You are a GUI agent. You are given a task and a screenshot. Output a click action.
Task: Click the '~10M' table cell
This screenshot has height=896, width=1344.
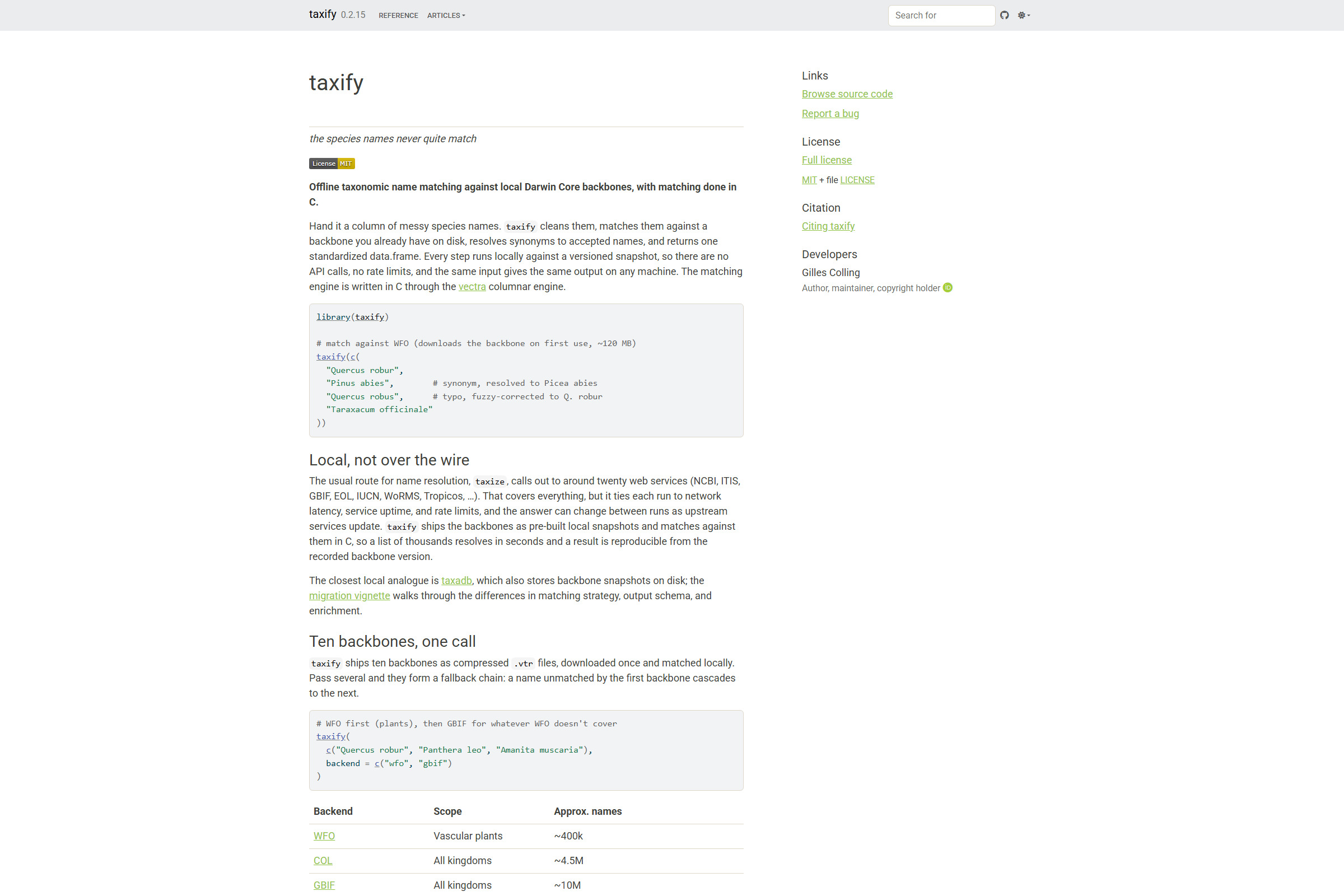click(x=567, y=885)
